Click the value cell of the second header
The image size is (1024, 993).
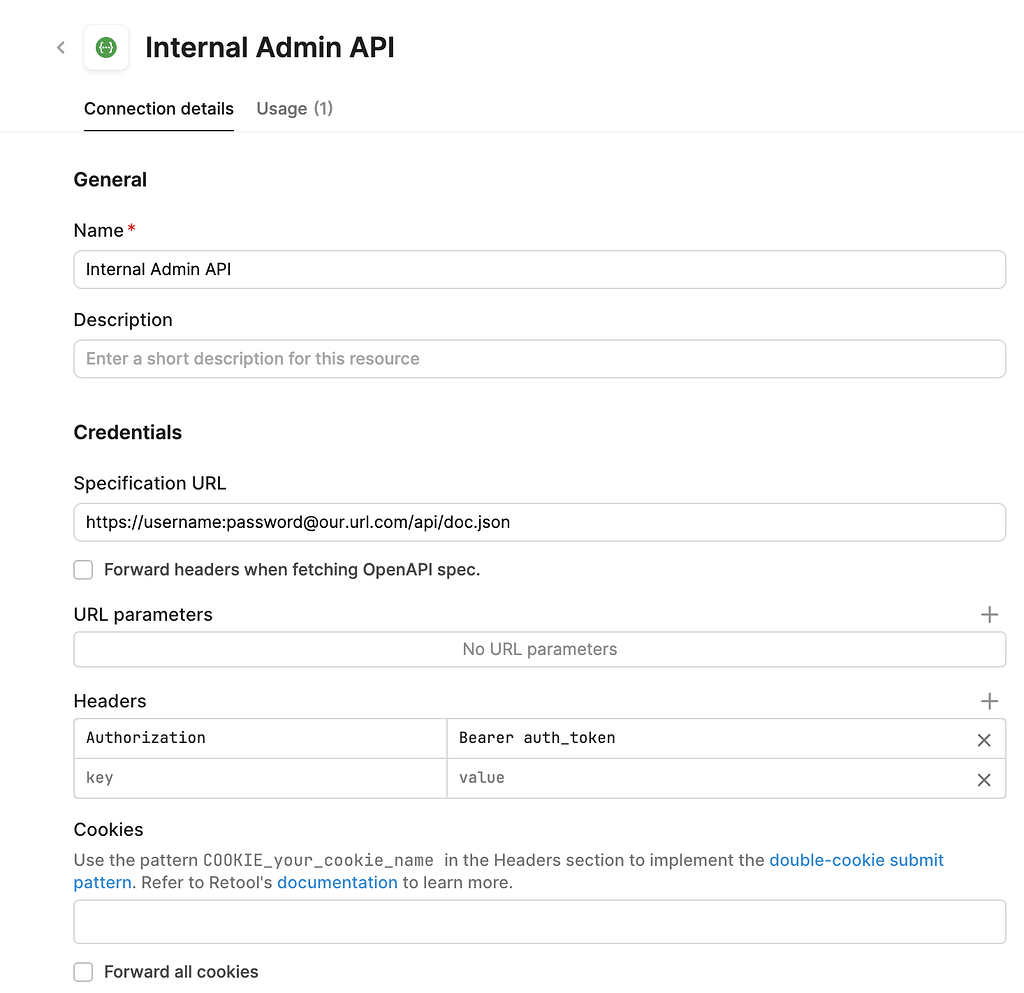pyautogui.click(x=700, y=778)
